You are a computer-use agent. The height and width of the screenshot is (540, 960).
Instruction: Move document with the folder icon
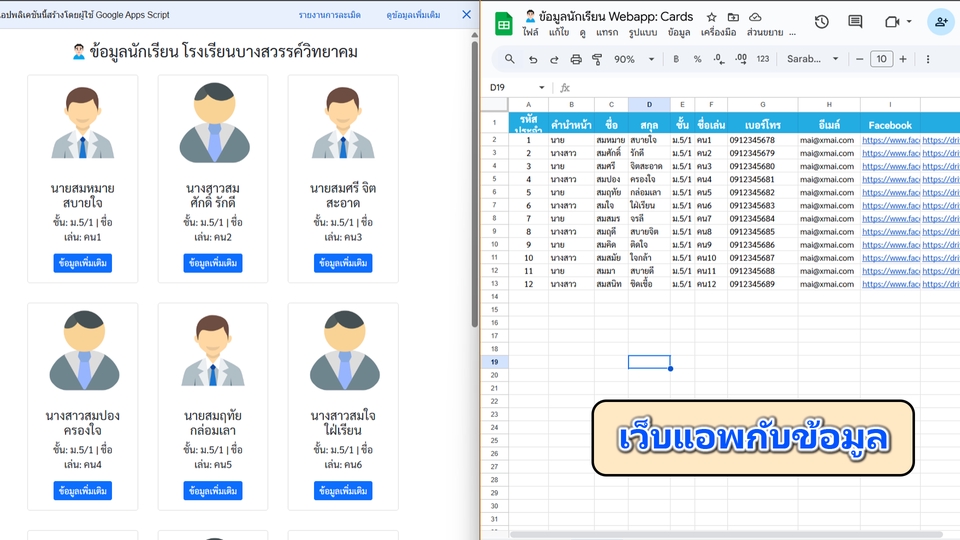pos(733,17)
